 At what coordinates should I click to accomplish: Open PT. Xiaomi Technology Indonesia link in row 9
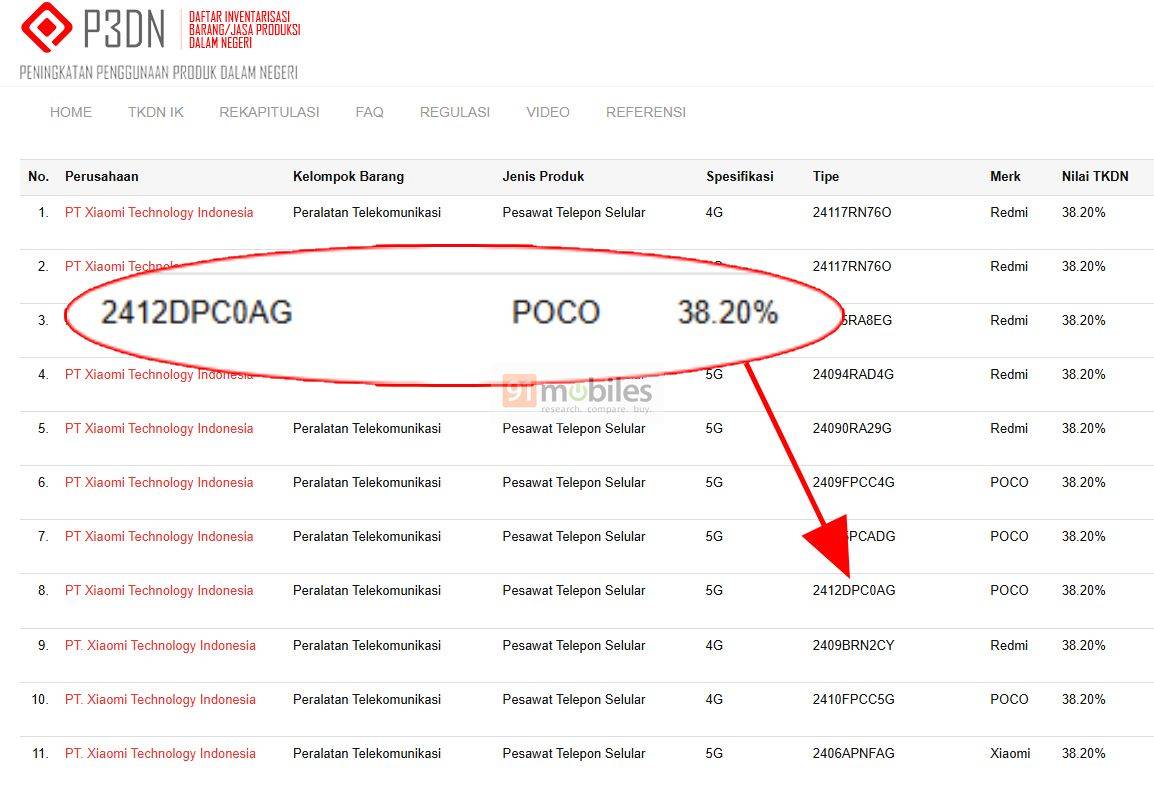pos(160,645)
